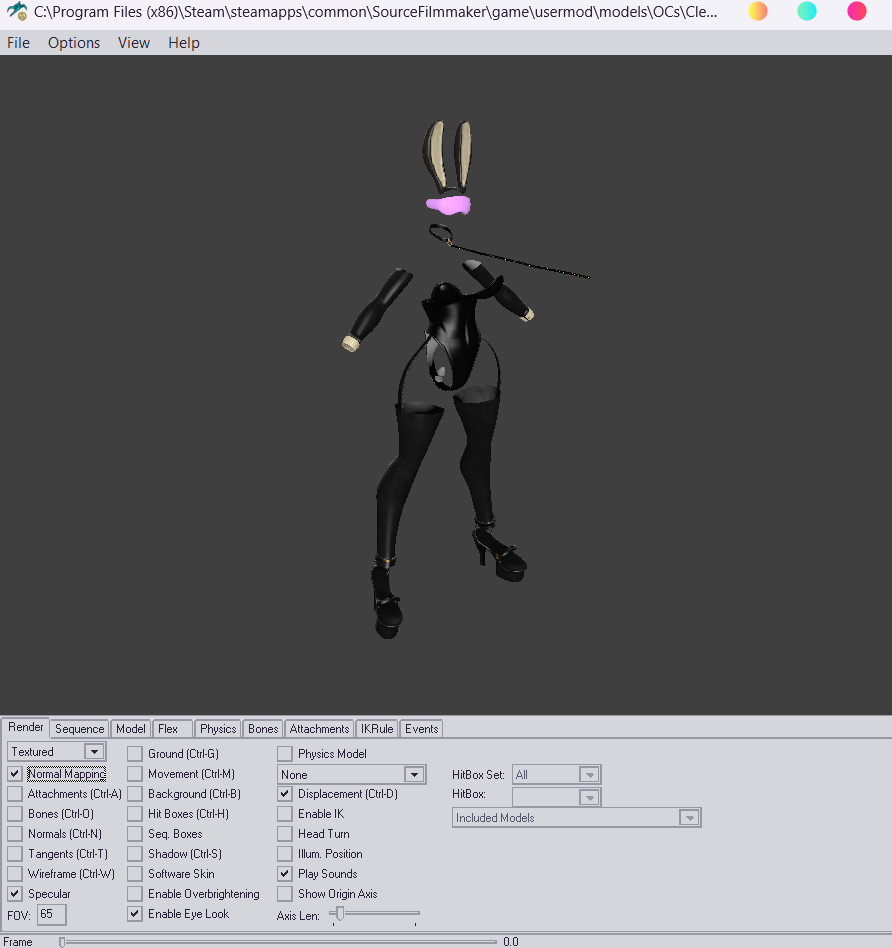Click the teal circle window button
The width and height of the screenshot is (892, 948).
[x=807, y=11]
